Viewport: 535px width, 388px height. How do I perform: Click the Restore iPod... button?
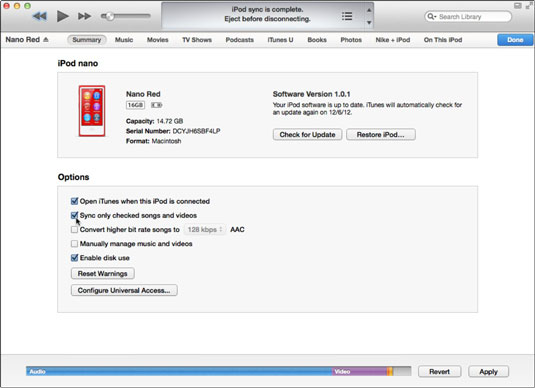[x=381, y=134]
